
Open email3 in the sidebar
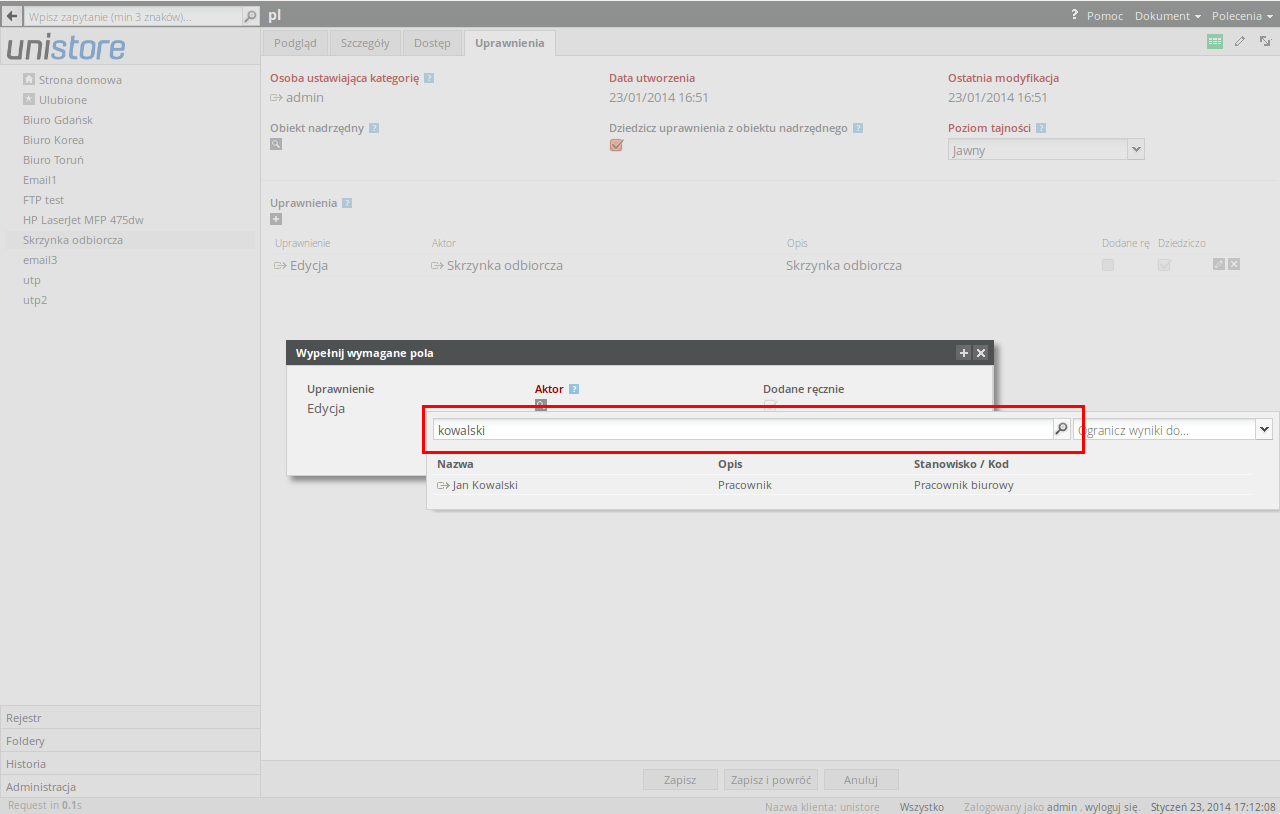(40, 260)
